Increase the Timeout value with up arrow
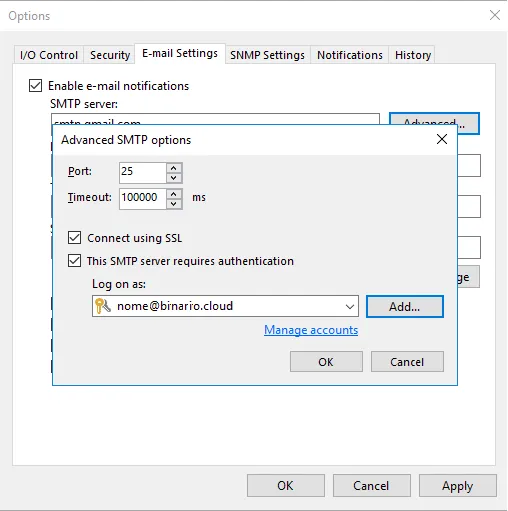This screenshot has height=511, width=508. [174, 193]
